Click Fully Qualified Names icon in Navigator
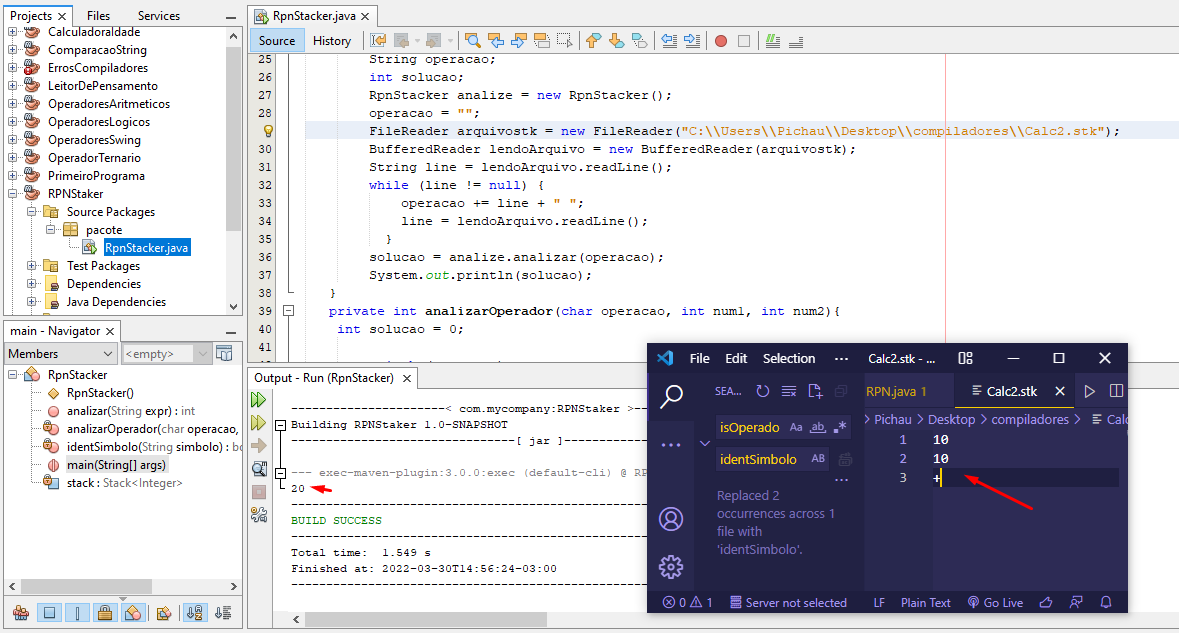This screenshot has width=1179, height=633. [x=163, y=613]
